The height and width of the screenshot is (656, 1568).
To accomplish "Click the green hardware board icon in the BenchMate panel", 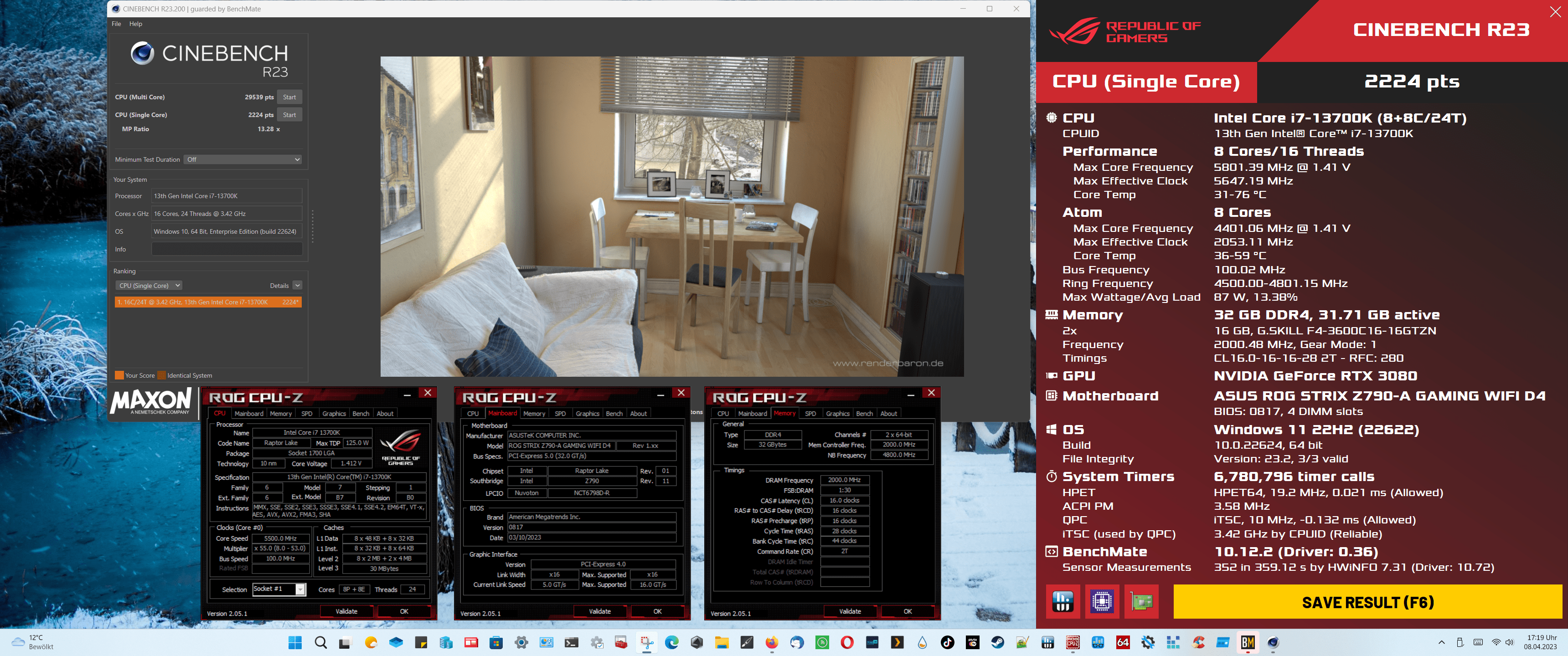I will coord(1141,601).
